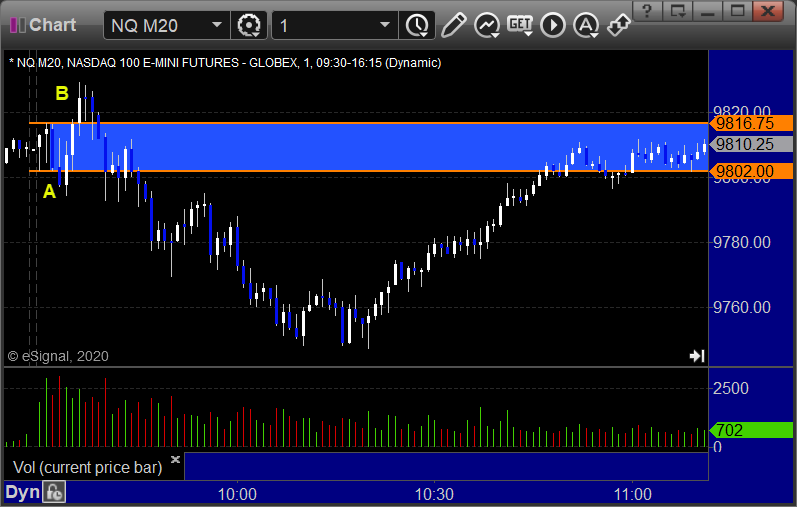Close the chart window with red X
Screen dimensions: 797x507
click(x=768, y=10)
